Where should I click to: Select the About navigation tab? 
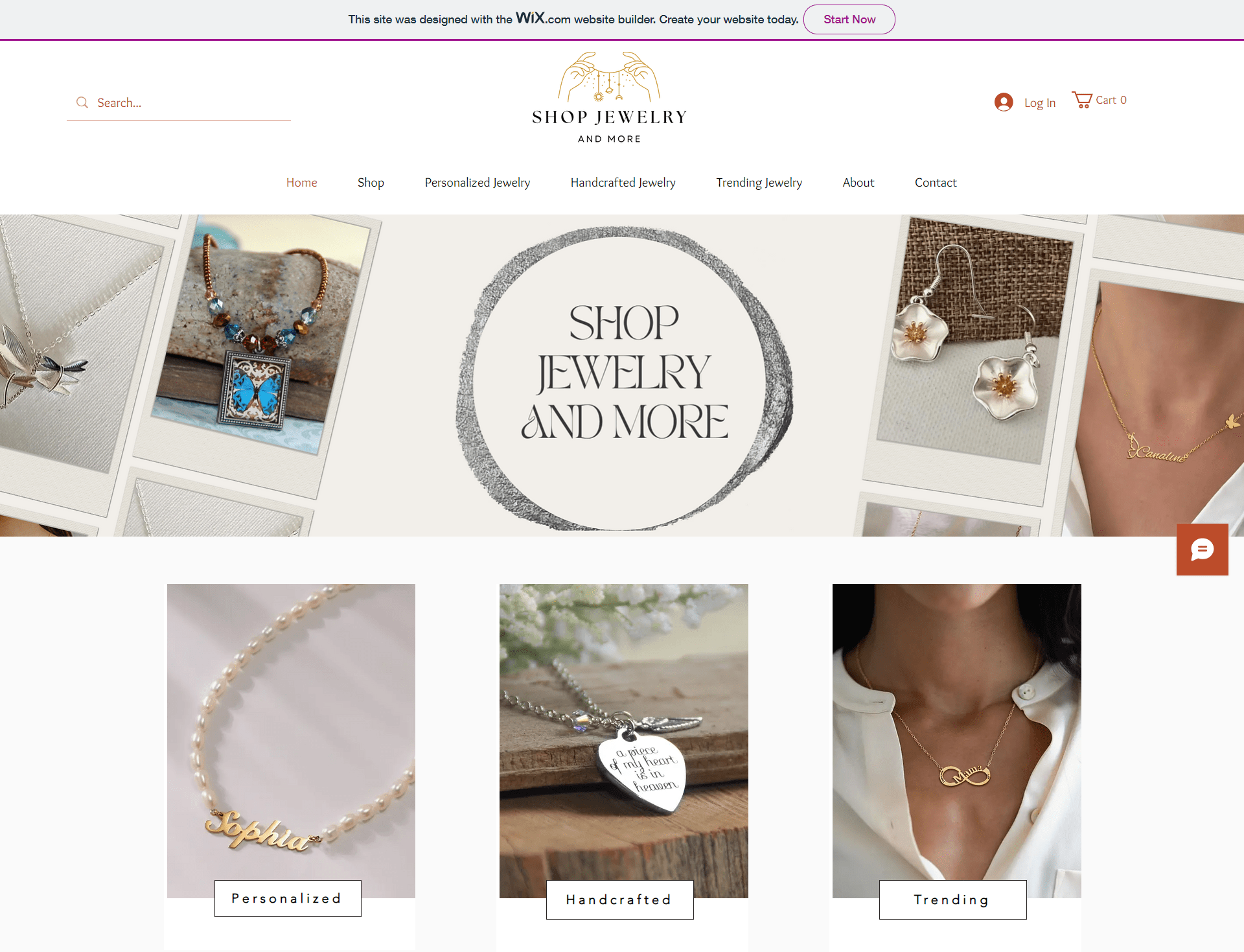(x=857, y=182)
